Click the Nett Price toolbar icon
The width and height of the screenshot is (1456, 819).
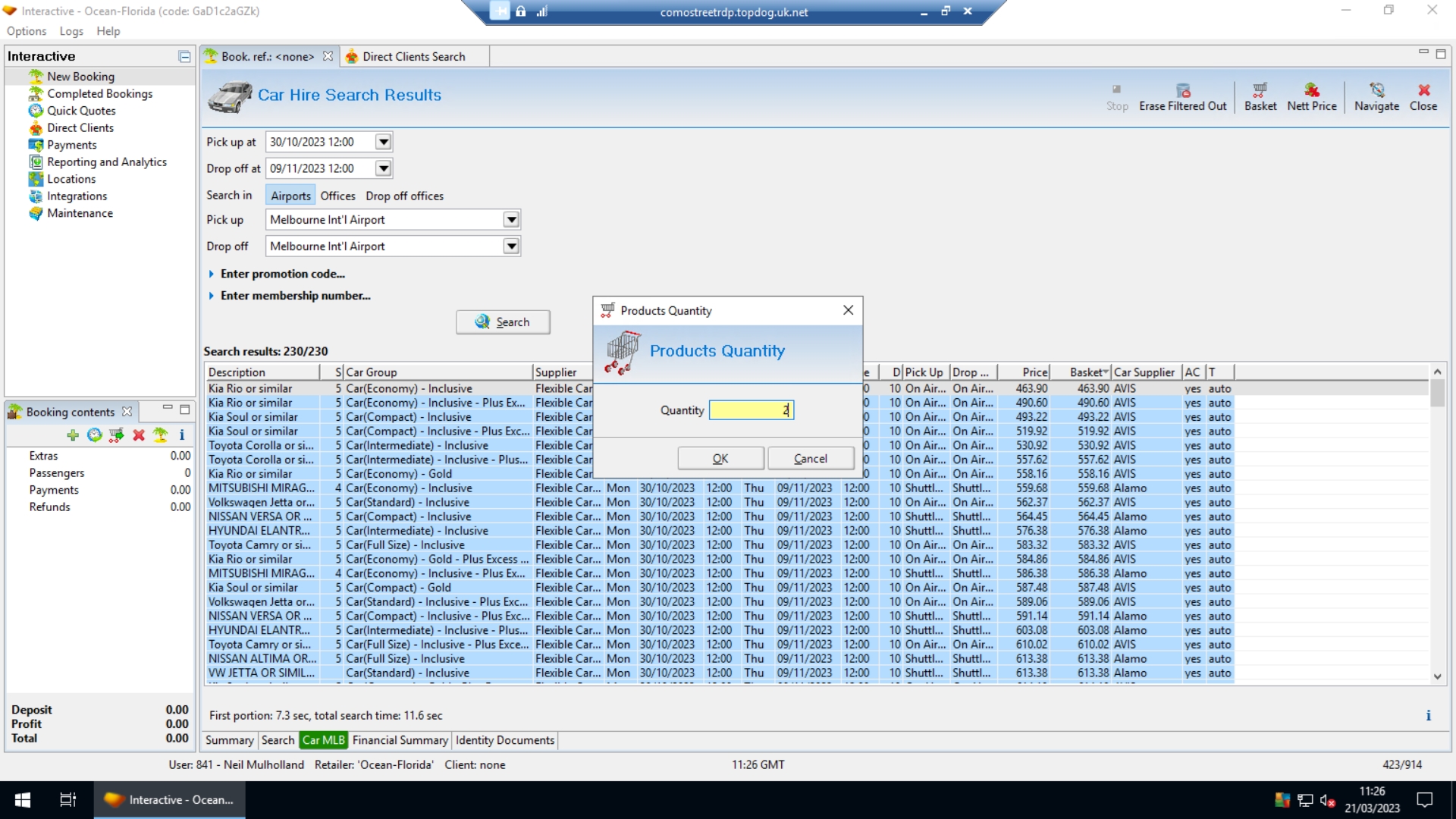click(x=1311, y=96)
